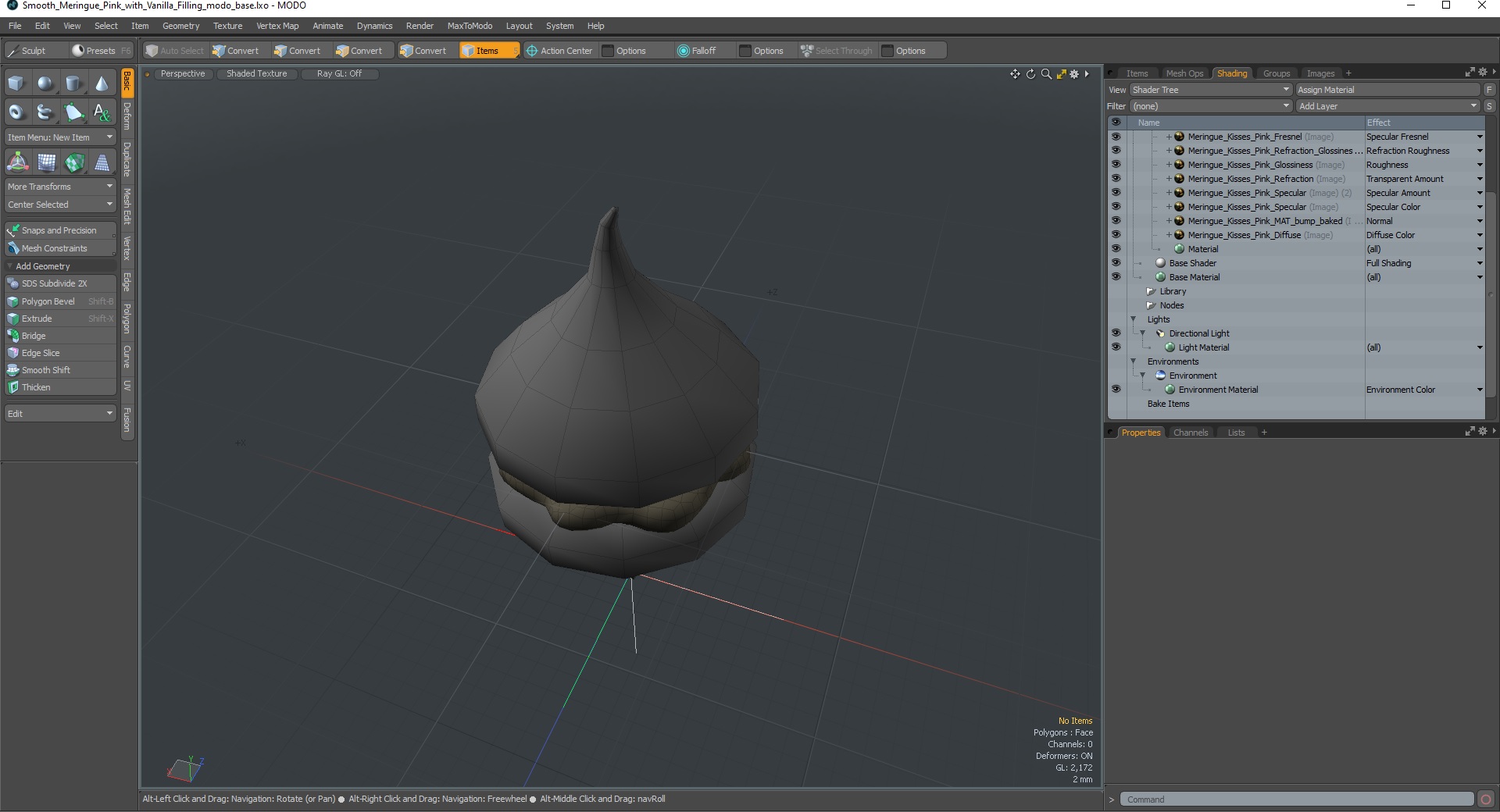Hide the Meringue_Kisses_Pink_Glossiness layer
The width and height of the screenshot is (1500, 812).
click(1116, 165)
